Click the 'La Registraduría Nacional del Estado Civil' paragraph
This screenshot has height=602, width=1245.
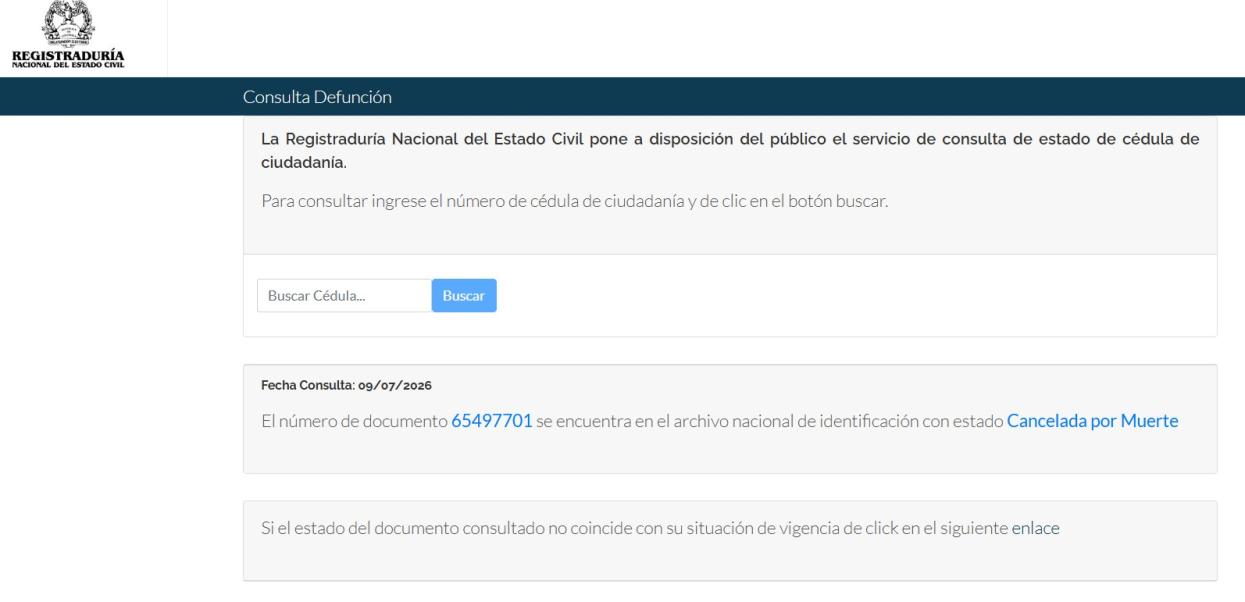click(x=730, y=150)
